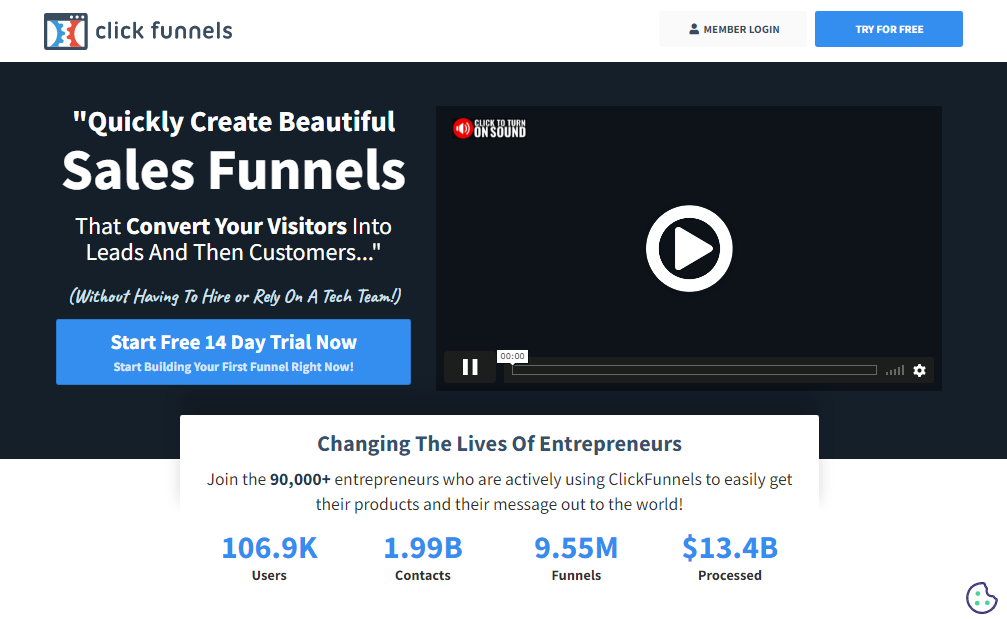Click the red speaker sound icon
The image size is (1007, 619).
(461, 128)
